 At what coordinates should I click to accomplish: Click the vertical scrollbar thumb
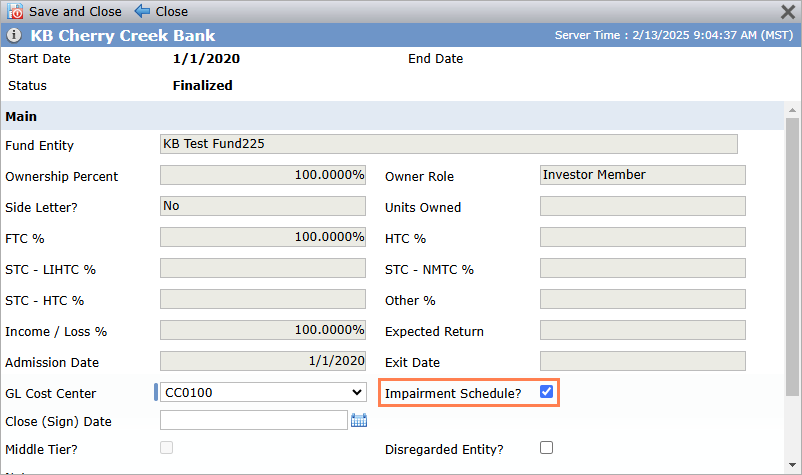[x=792, y=257]
